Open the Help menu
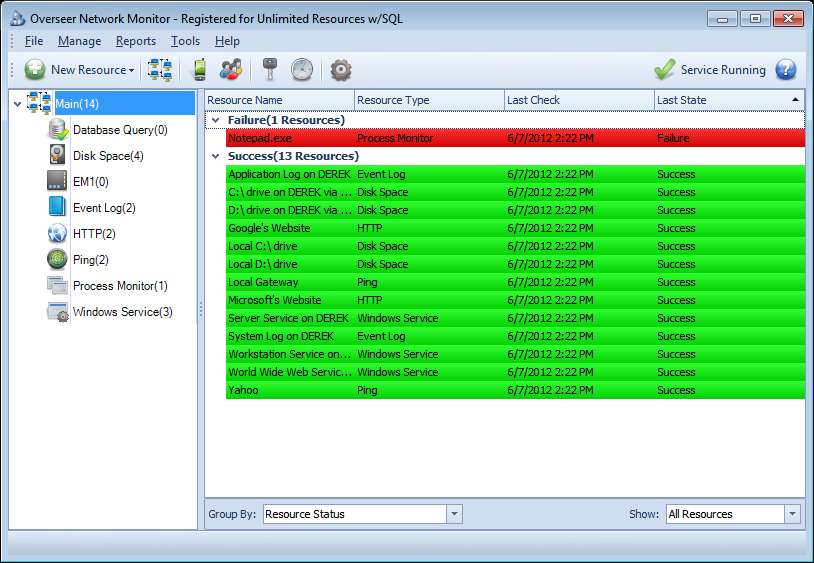Viewport: 814px width, 563px height. click(x=227, y=41)
